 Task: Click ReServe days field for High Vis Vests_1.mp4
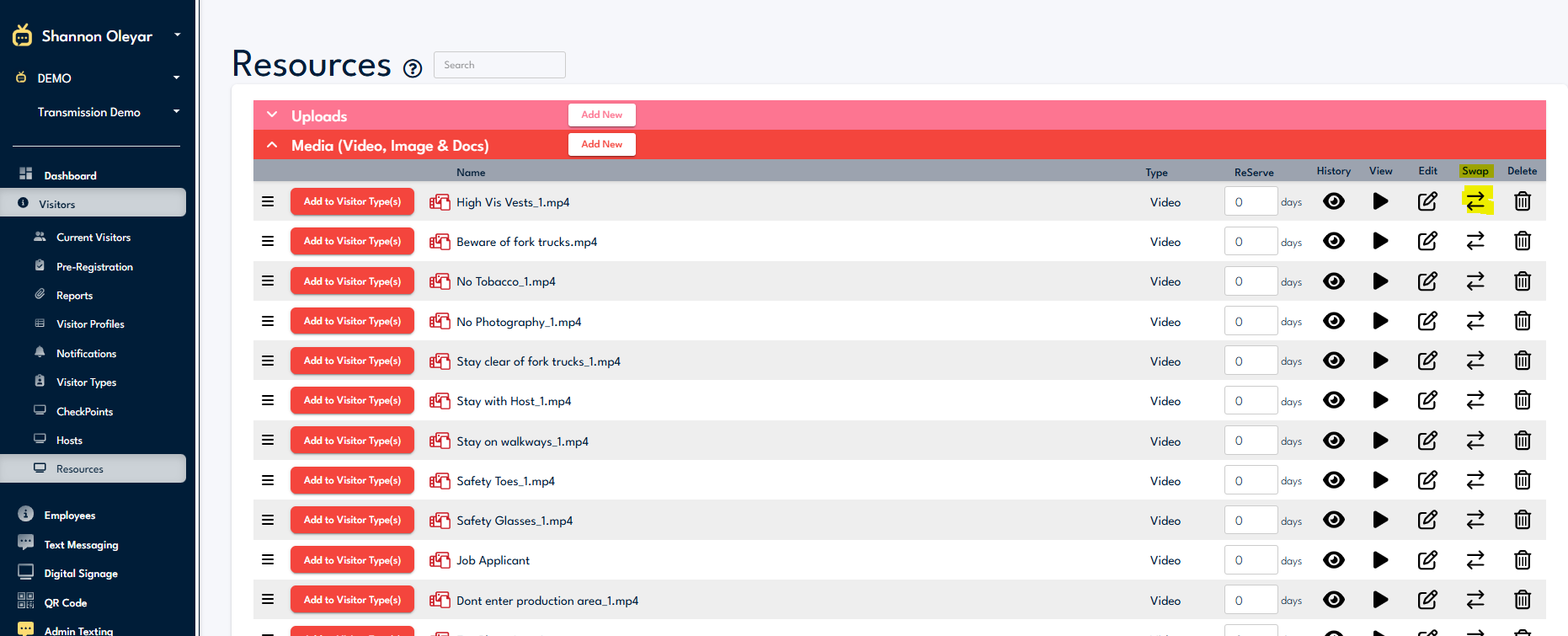(1251, 201)
